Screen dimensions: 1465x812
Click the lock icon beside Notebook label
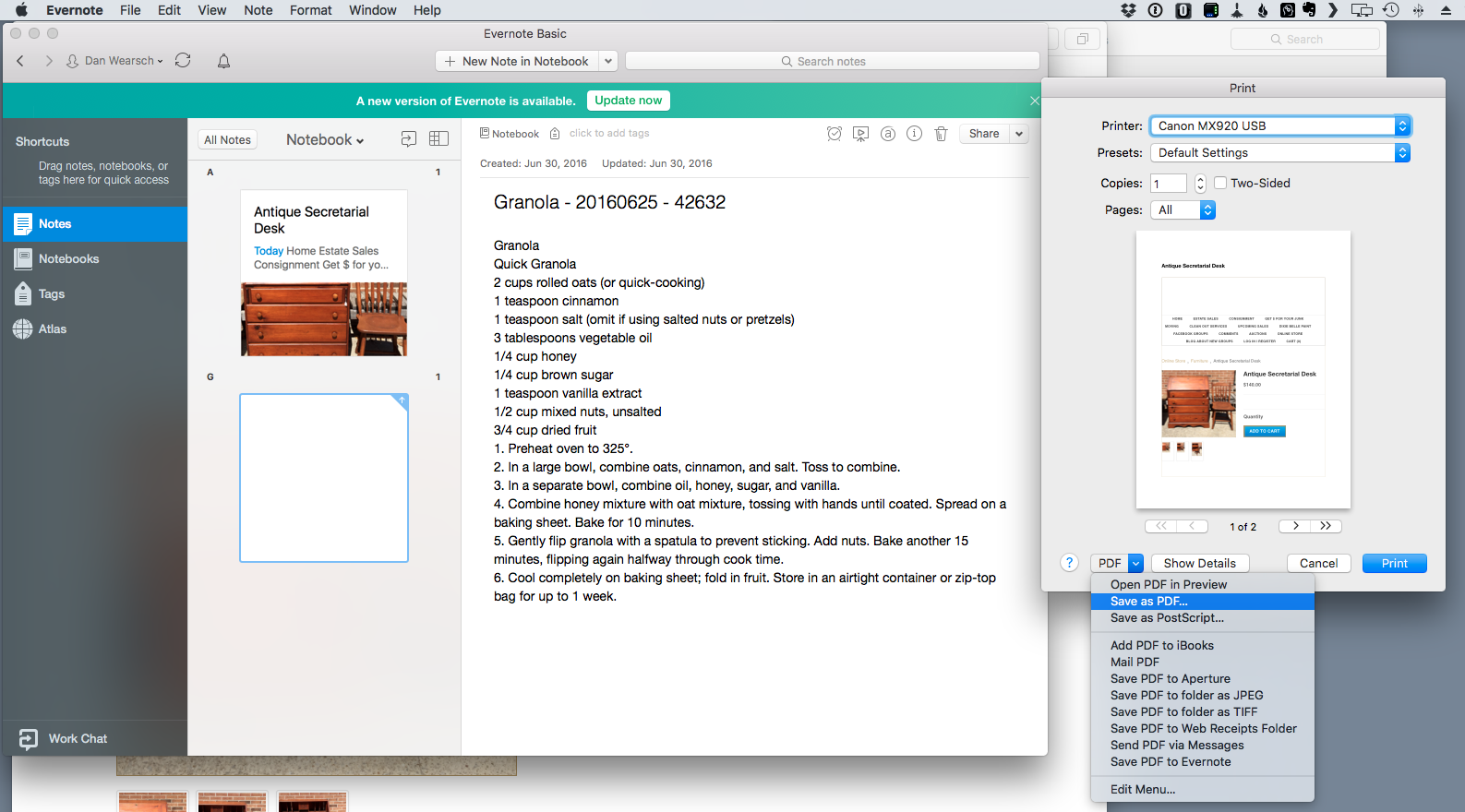tap(555, 134)
